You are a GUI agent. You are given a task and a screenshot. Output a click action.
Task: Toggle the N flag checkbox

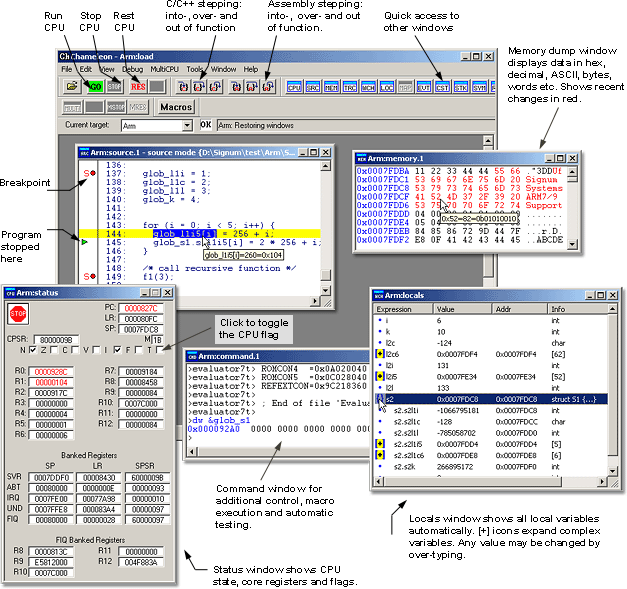(33, 350)
